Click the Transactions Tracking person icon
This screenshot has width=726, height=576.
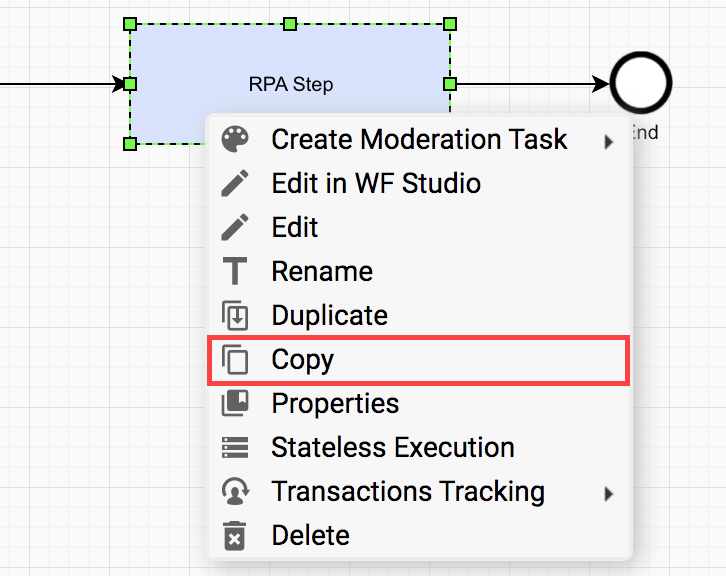pos(235,491)
